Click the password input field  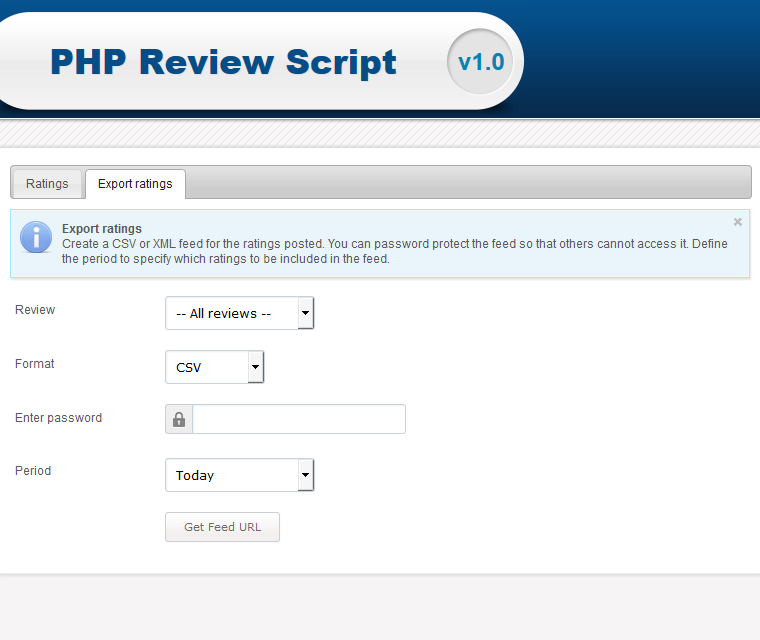pyautogui.click(x=299, y=419)
